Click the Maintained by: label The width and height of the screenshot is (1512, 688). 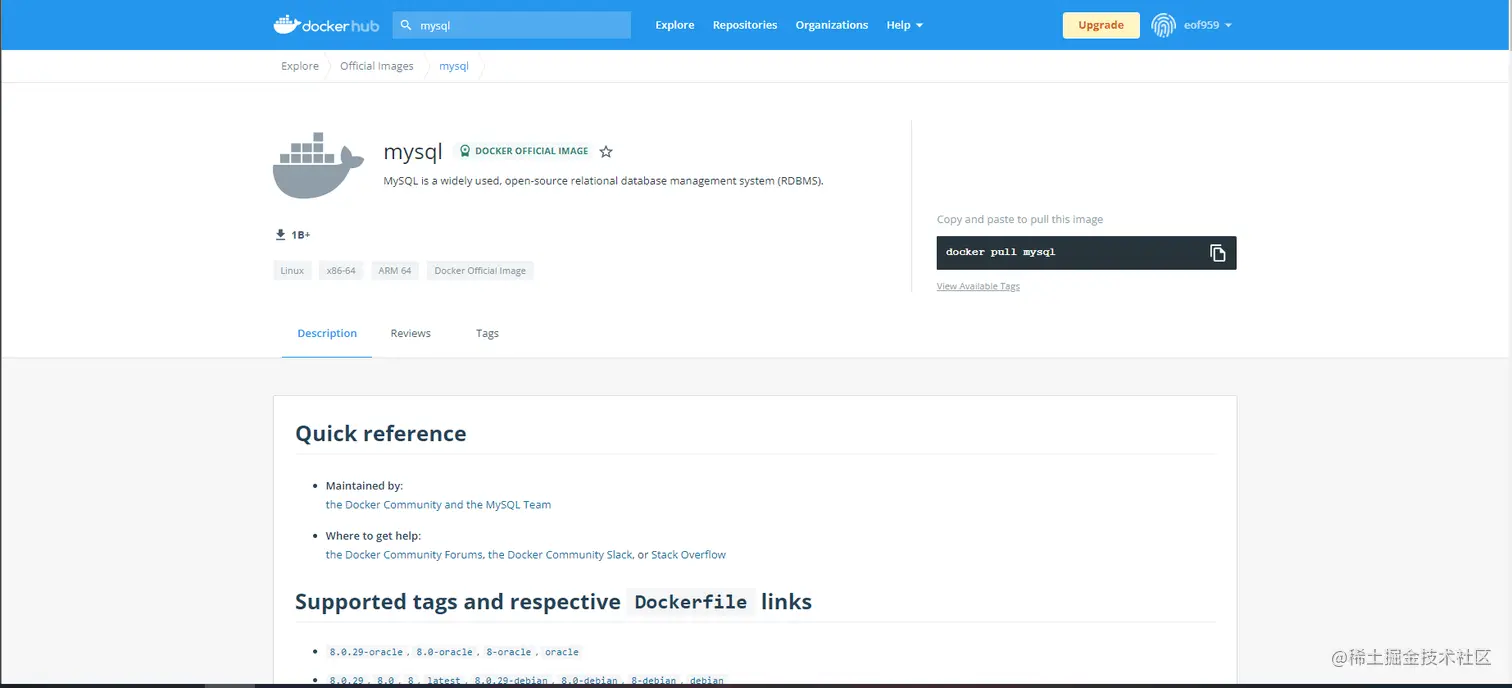(364, 486)
